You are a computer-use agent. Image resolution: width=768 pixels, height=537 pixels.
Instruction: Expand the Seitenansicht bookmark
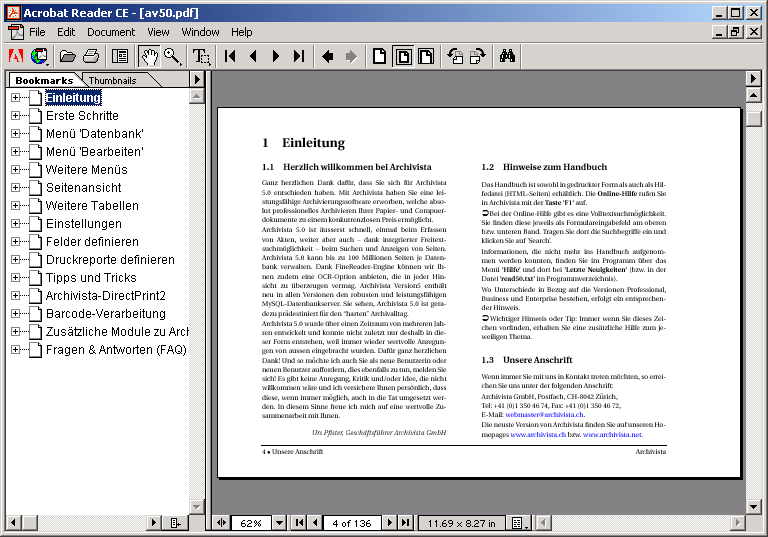[x=16, y=188]
